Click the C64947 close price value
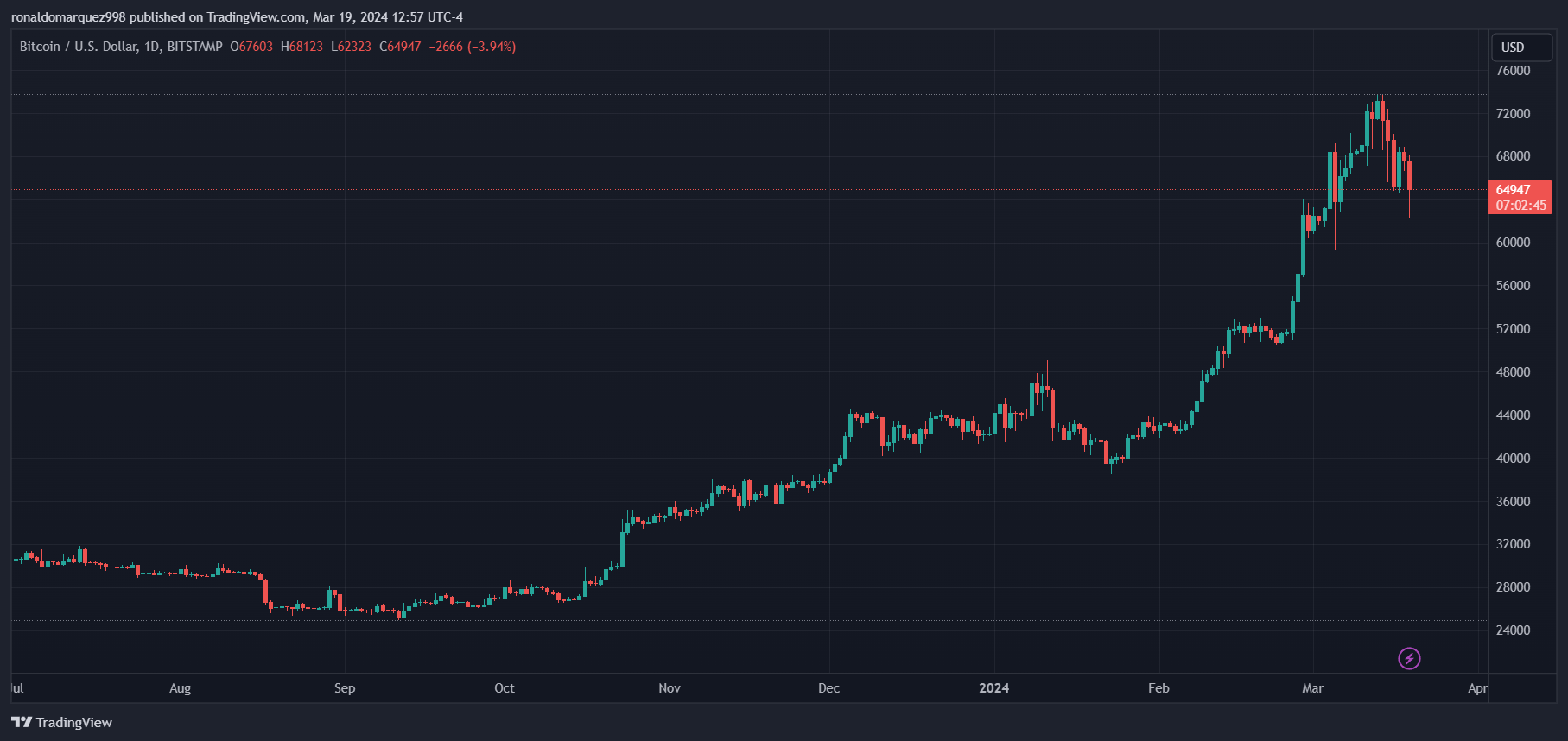 [400, 47]
